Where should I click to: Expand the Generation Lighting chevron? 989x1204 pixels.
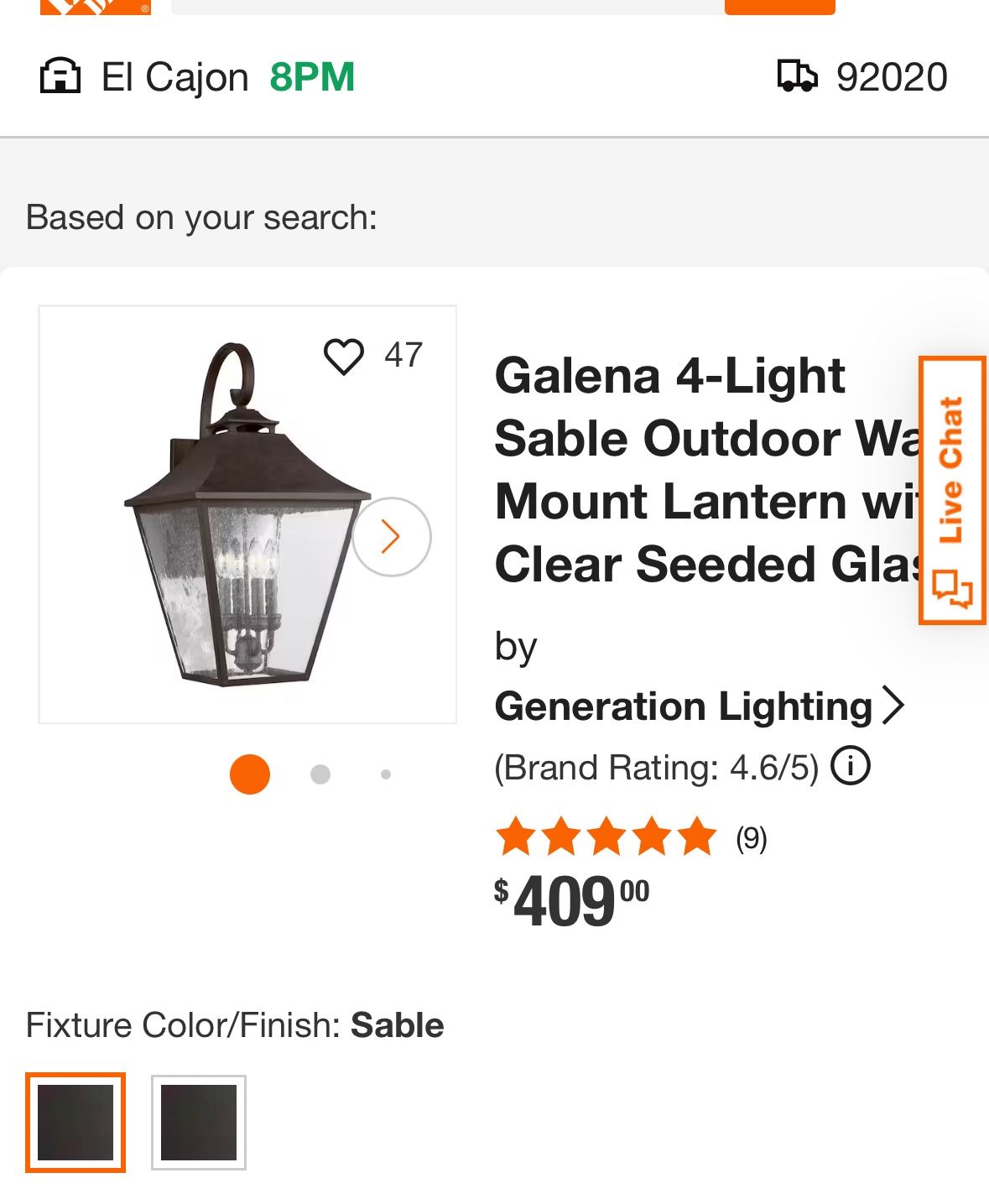tap(894, 706)
